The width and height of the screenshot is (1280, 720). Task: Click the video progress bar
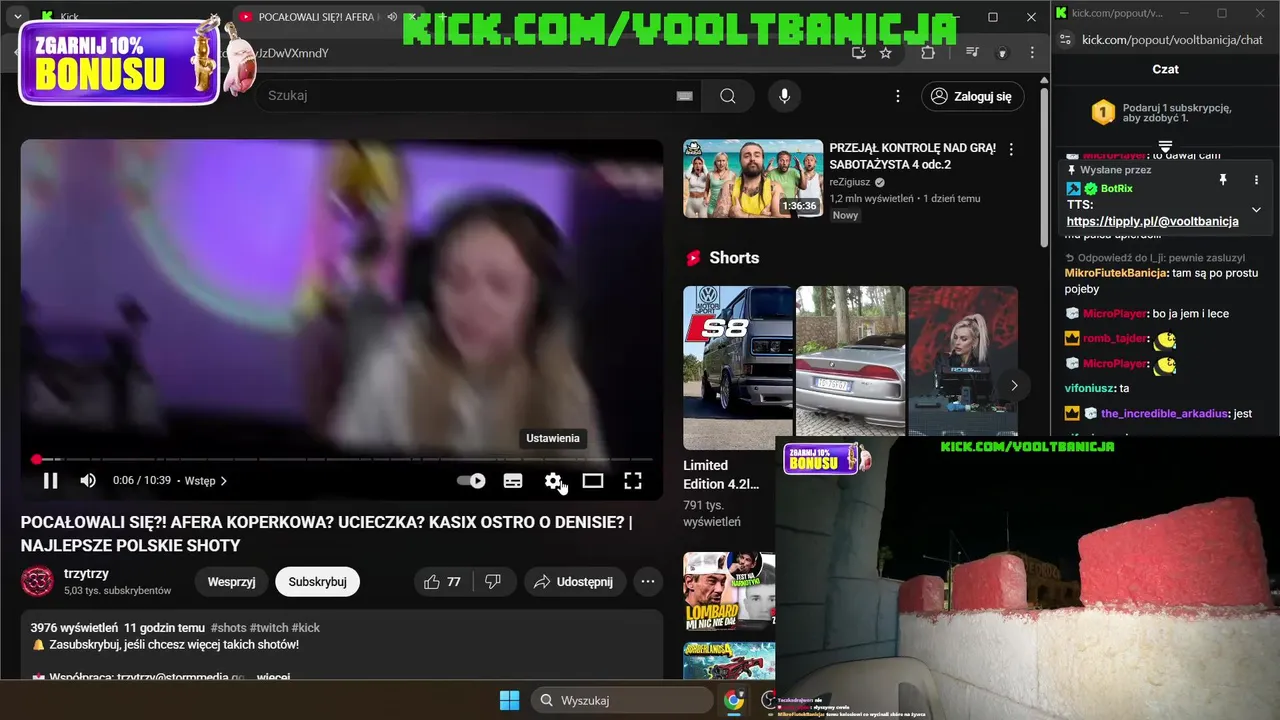pyautogui.click(x=342, y=459)
